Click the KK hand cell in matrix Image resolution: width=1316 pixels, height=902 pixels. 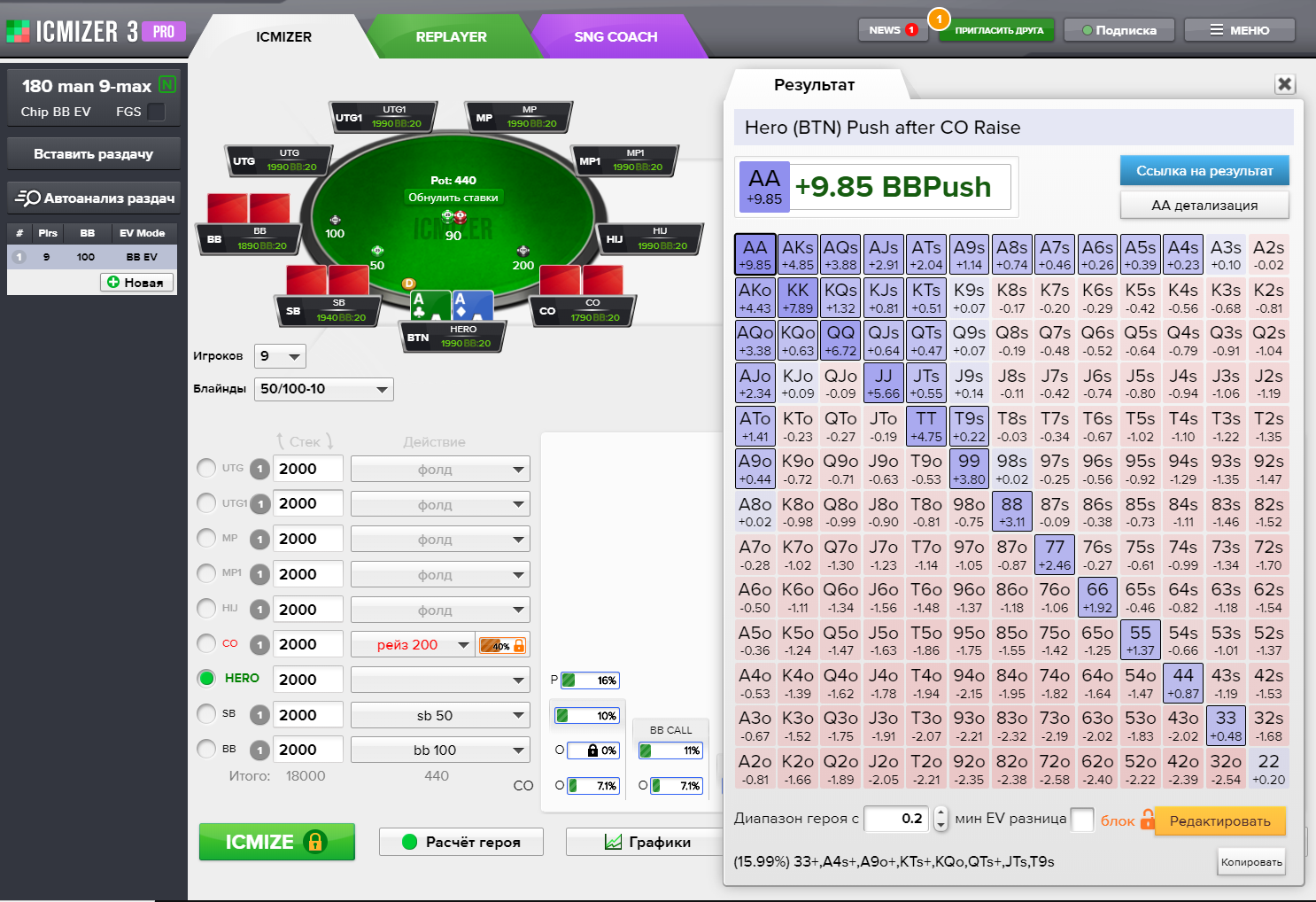(798, 298)
